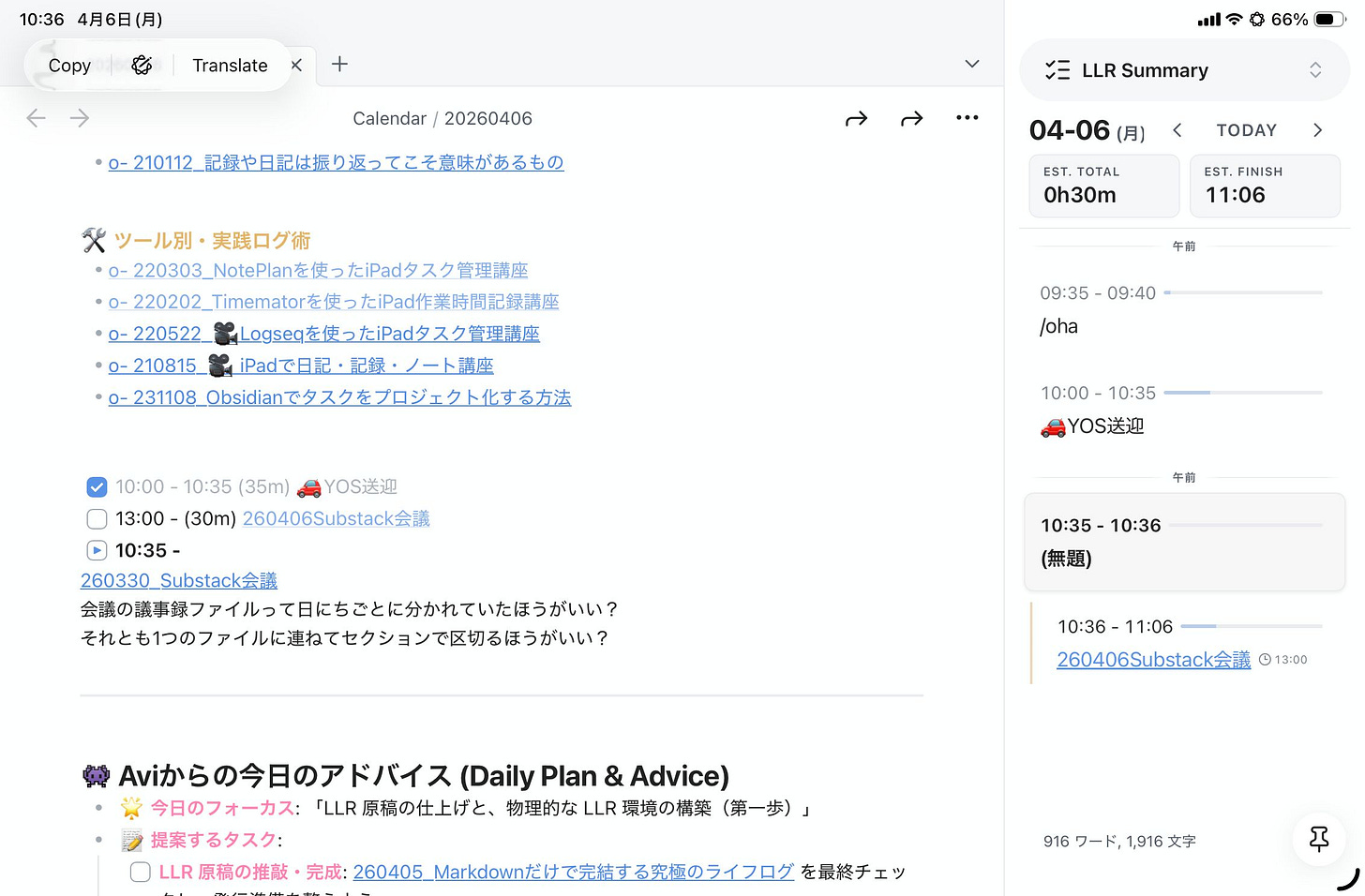
Task: Click the play toggle on the 10:35 task
Action: click(x=97, y=550)
